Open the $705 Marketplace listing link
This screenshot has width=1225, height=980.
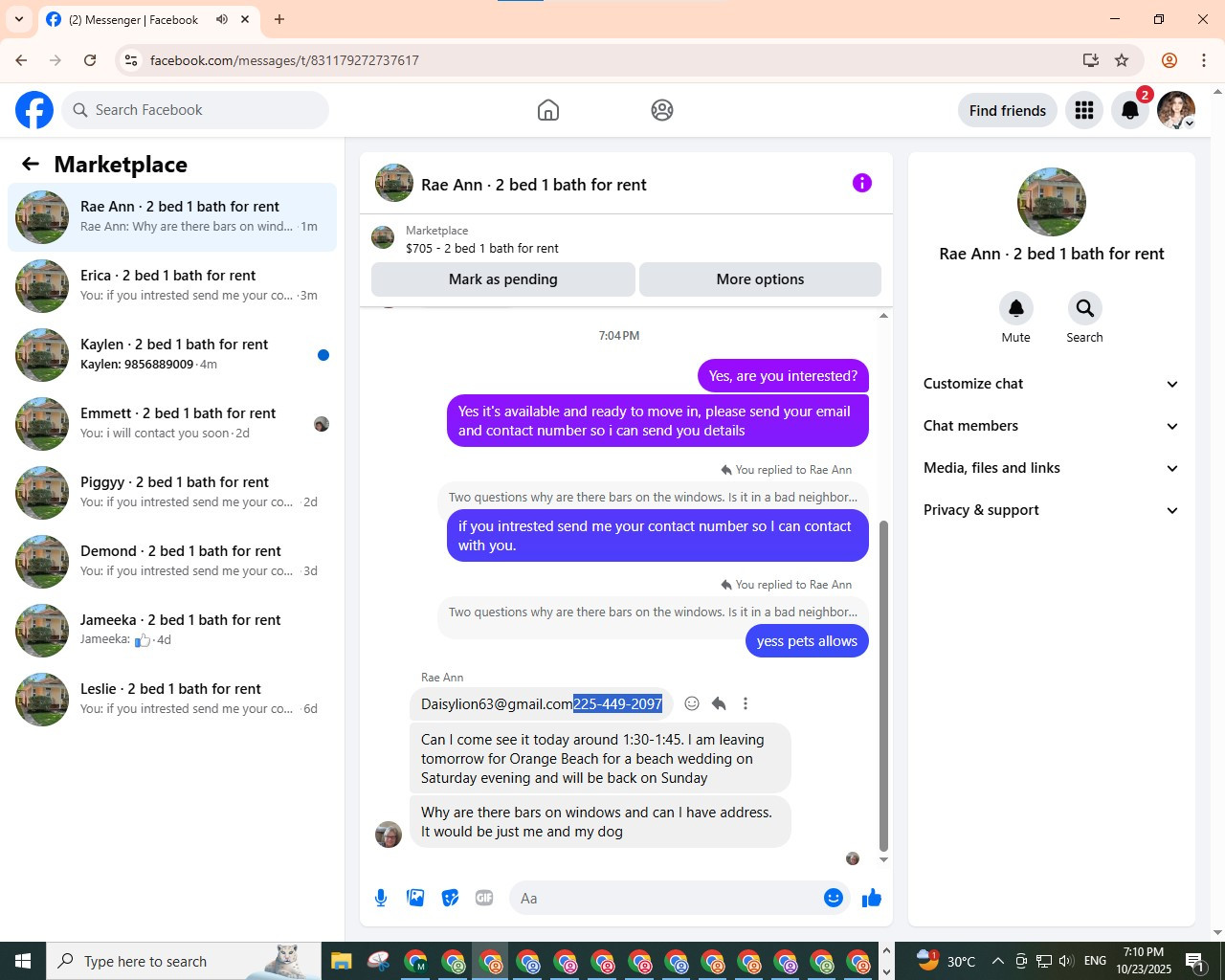coord(482,248)
